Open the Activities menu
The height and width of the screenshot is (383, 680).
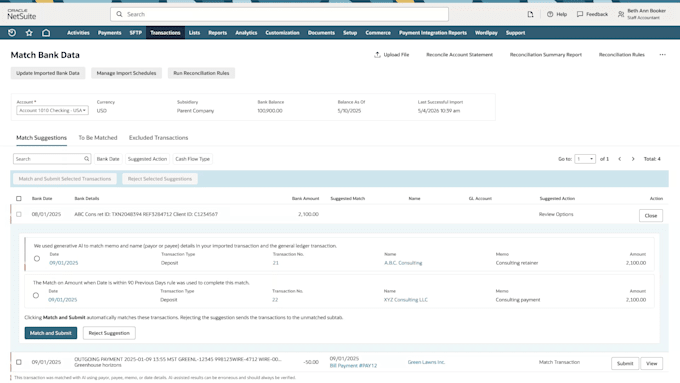(x=78, y=33)
